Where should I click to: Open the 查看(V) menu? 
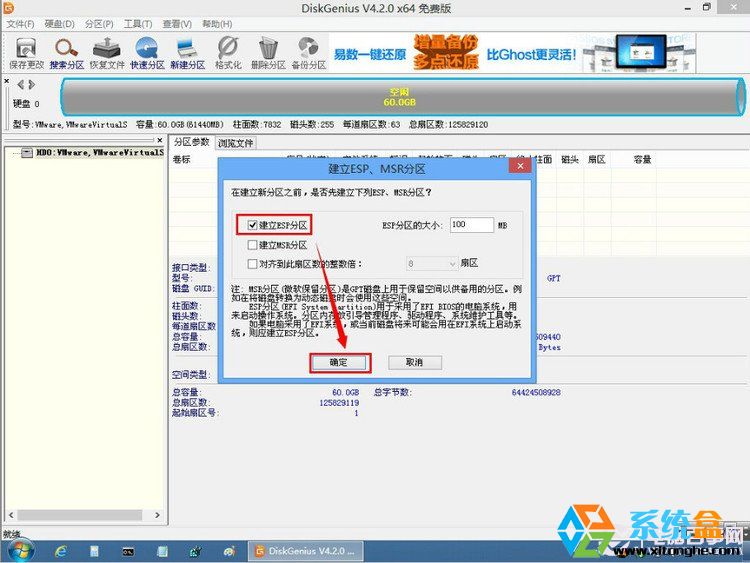(x=177, y=24)
